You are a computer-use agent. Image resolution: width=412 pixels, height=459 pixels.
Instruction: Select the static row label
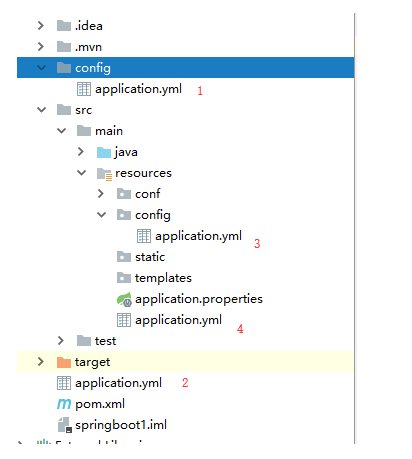(x=150, y=257)
